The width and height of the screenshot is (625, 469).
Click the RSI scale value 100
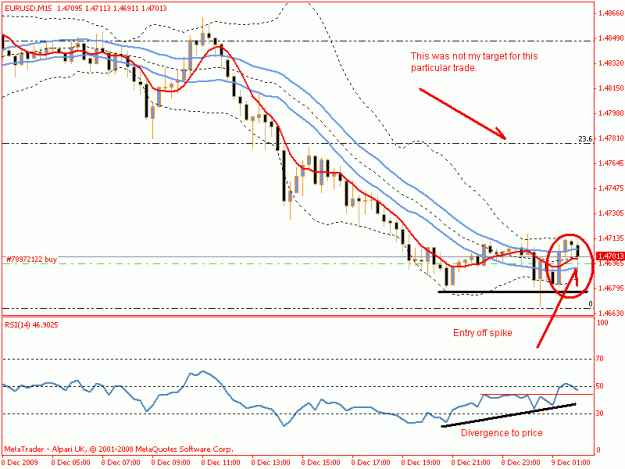[x=602, y=322]
